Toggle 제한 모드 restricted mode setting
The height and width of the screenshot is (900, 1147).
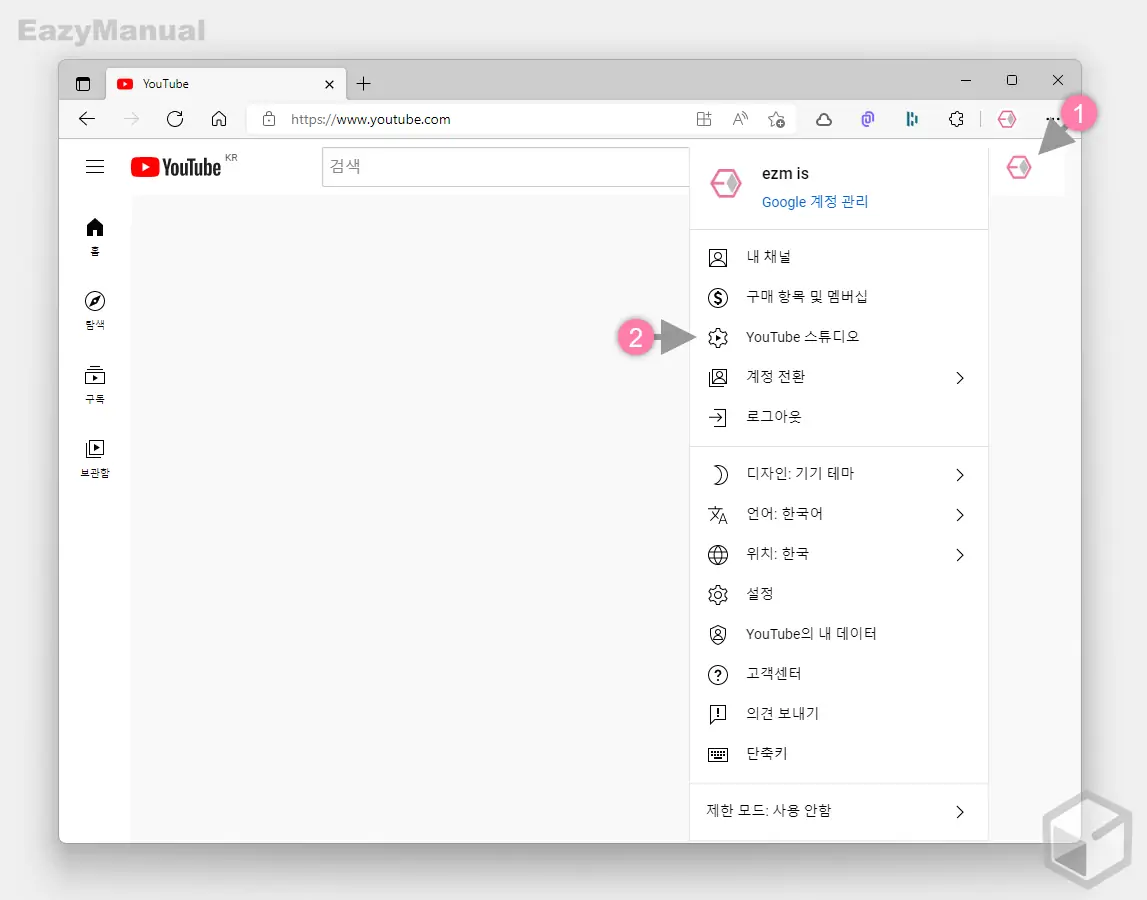(x=839, y=812)
